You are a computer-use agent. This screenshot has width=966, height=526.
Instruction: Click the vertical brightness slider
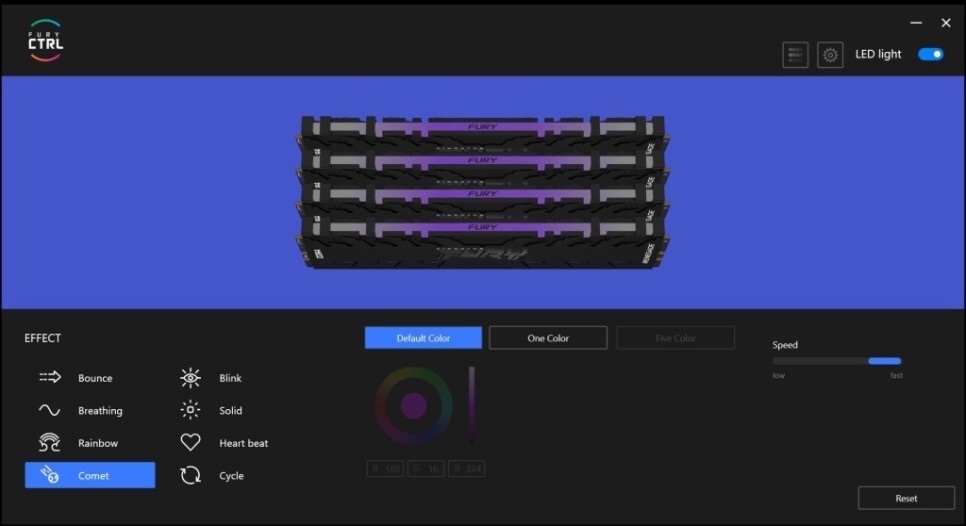pyautogui.click(x=471, y=406)
